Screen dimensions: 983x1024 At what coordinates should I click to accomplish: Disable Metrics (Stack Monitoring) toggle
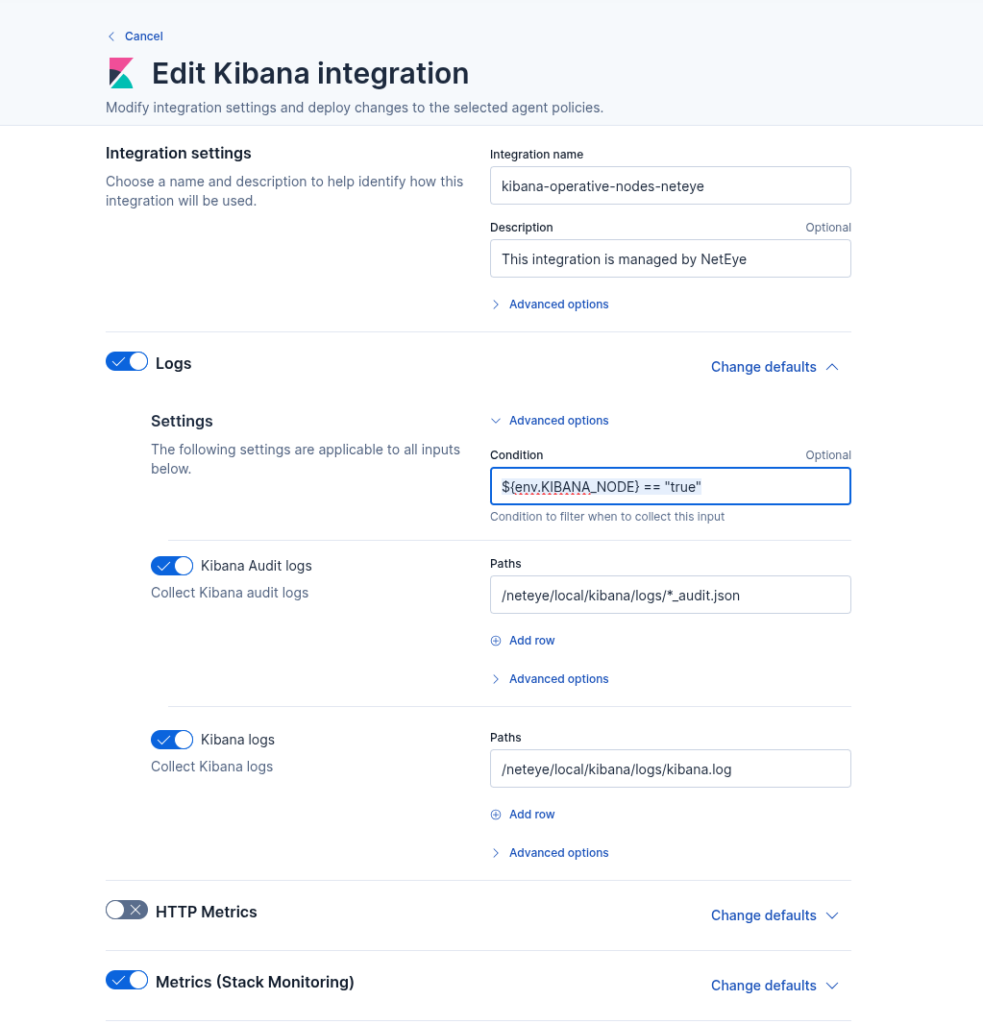(127, 980)
